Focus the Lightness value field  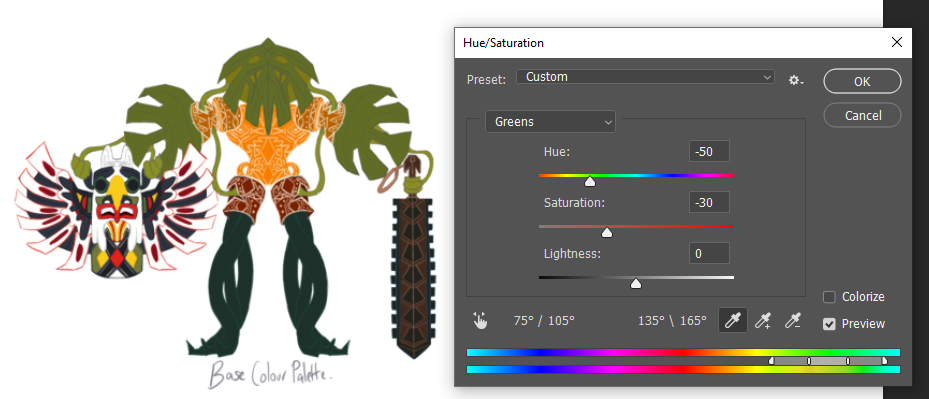[x=709, y=253]
